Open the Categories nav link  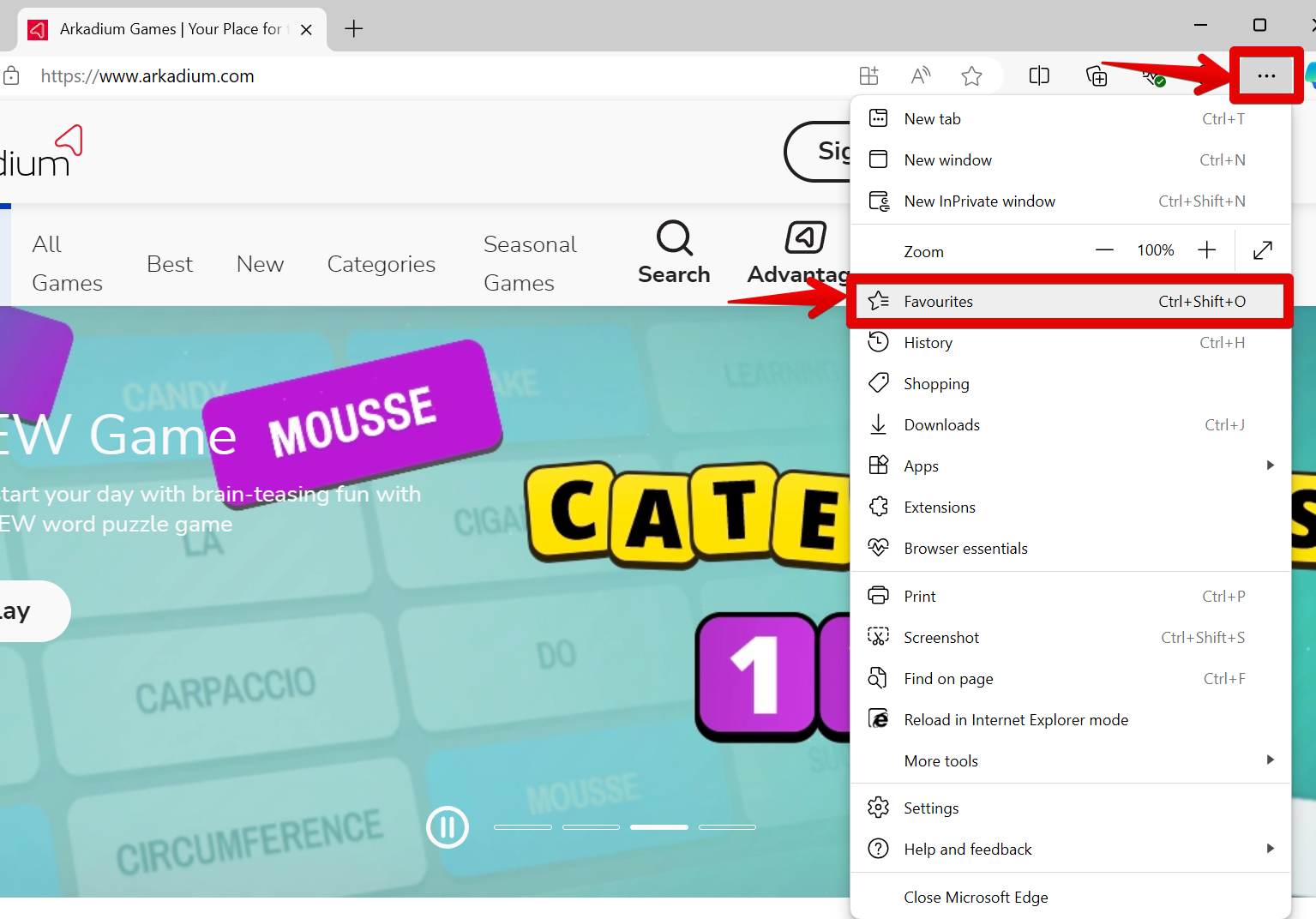pos(382,264)
